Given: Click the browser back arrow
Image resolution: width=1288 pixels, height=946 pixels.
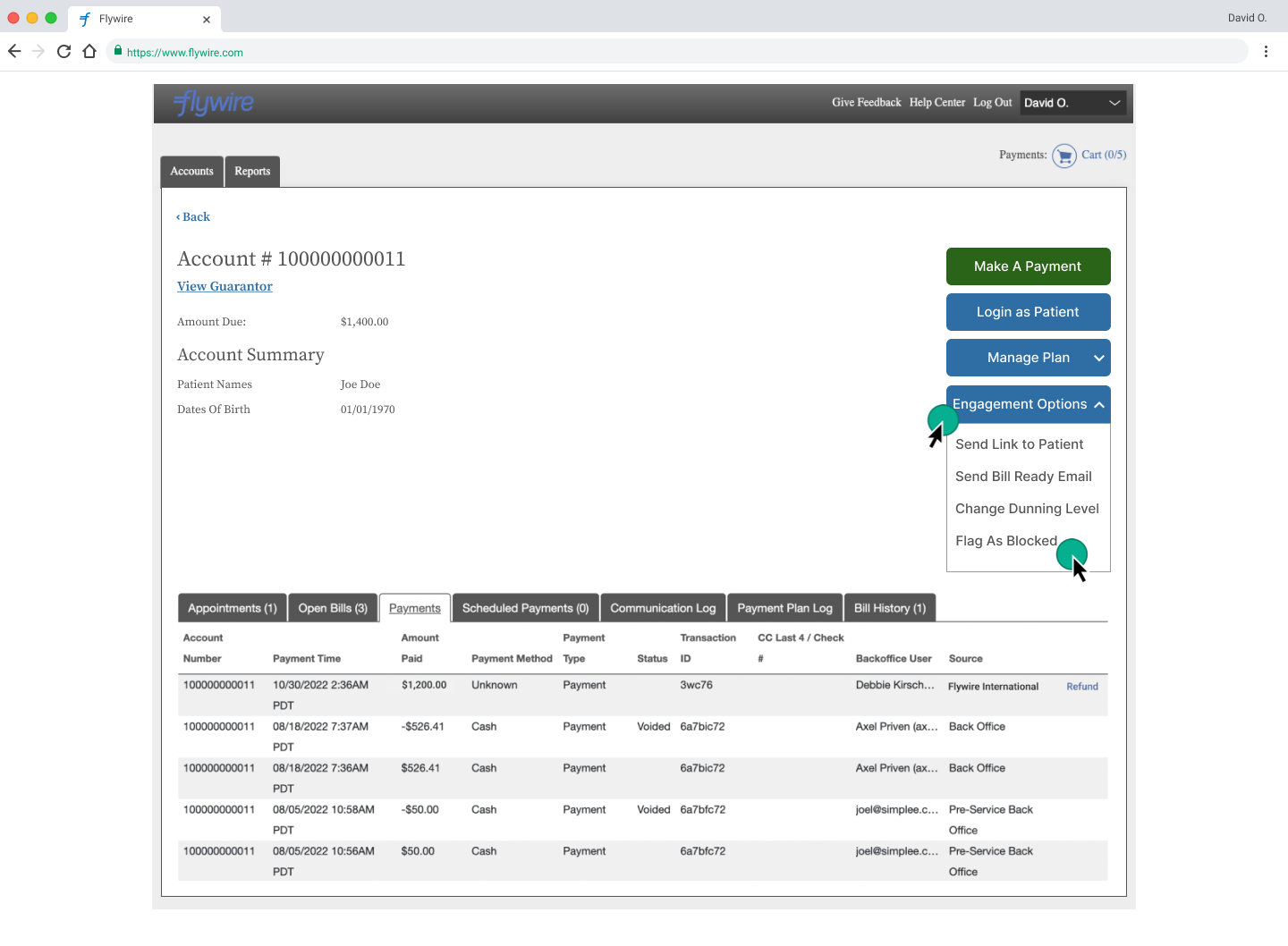Looking at the screenshot, I should [14, 52].
